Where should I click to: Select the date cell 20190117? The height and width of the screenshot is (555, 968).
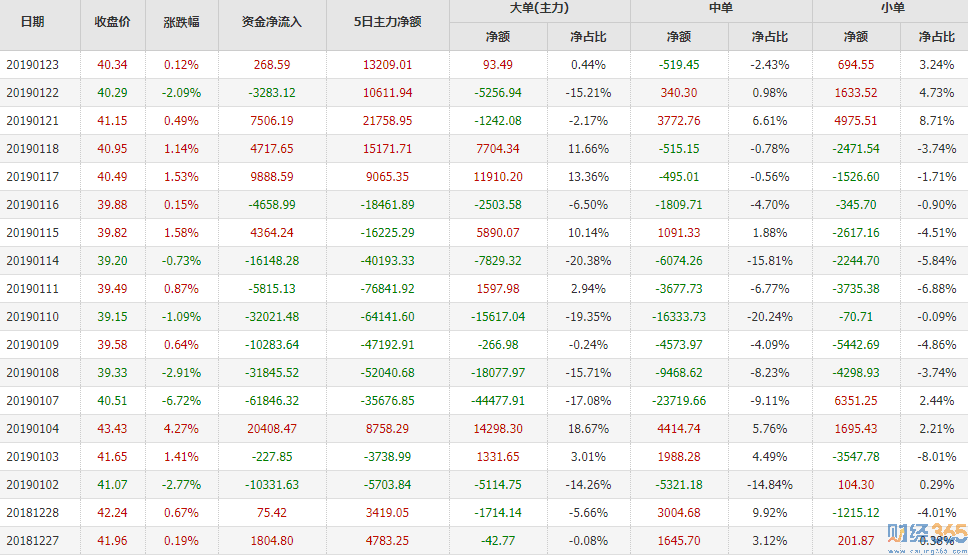click(x=33, y=177)
